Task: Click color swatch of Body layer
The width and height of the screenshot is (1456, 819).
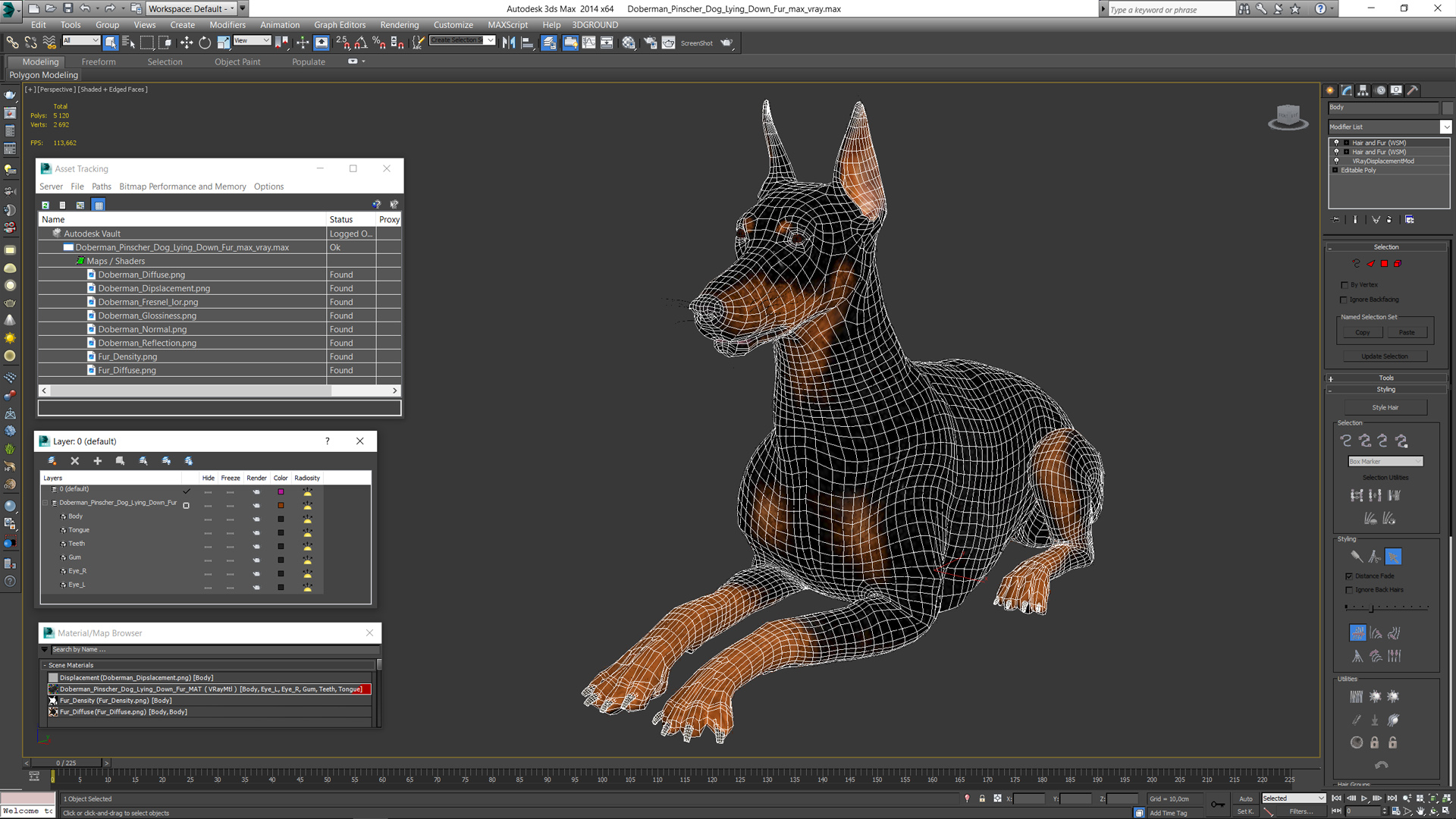Action: click(x=281, y=519)
